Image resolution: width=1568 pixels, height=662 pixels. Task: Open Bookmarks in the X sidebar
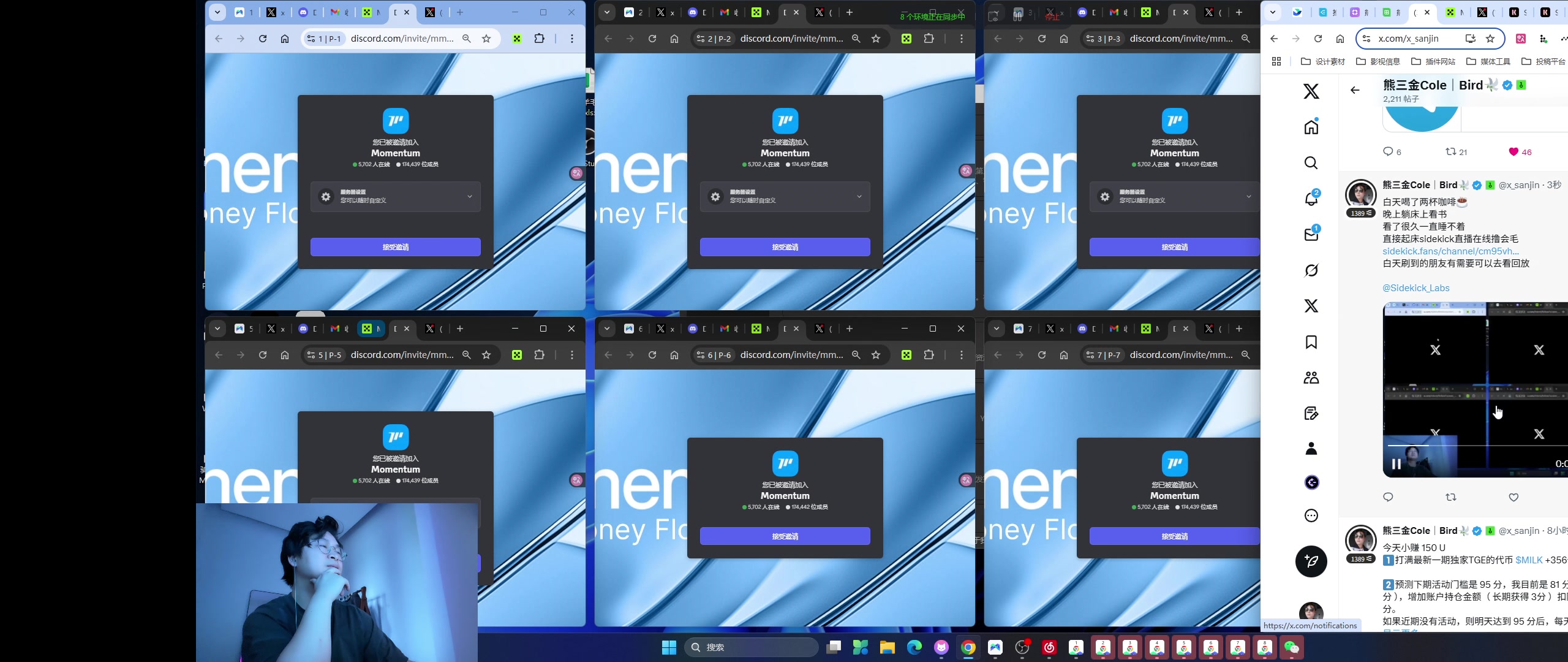(1311, 342)
